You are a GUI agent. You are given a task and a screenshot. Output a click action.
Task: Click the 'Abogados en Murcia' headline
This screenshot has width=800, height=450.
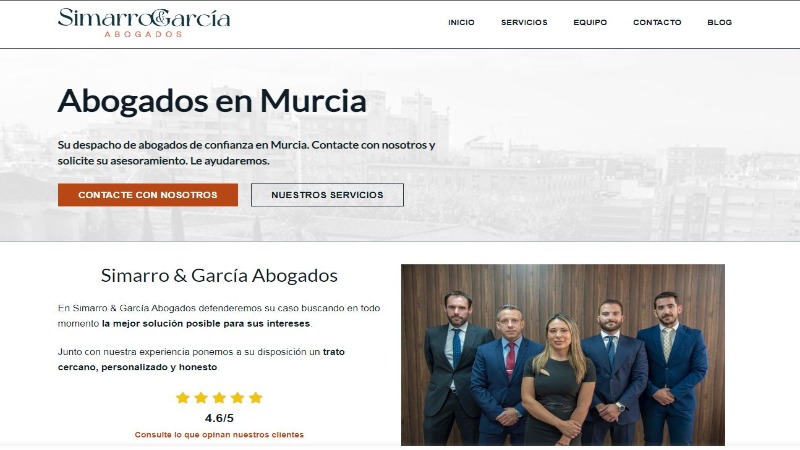[x=212, y=101]
